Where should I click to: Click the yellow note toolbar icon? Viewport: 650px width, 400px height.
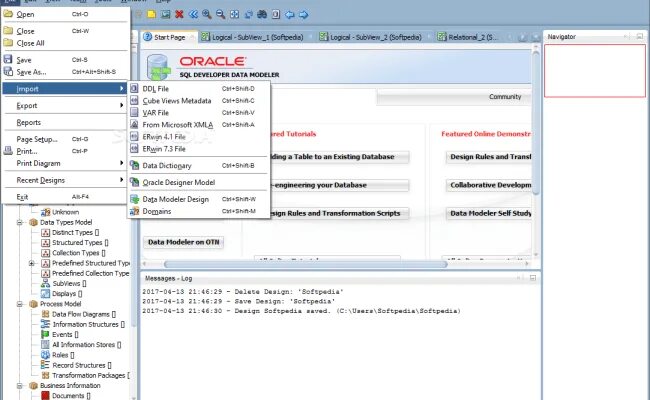(x=152, y=15)
